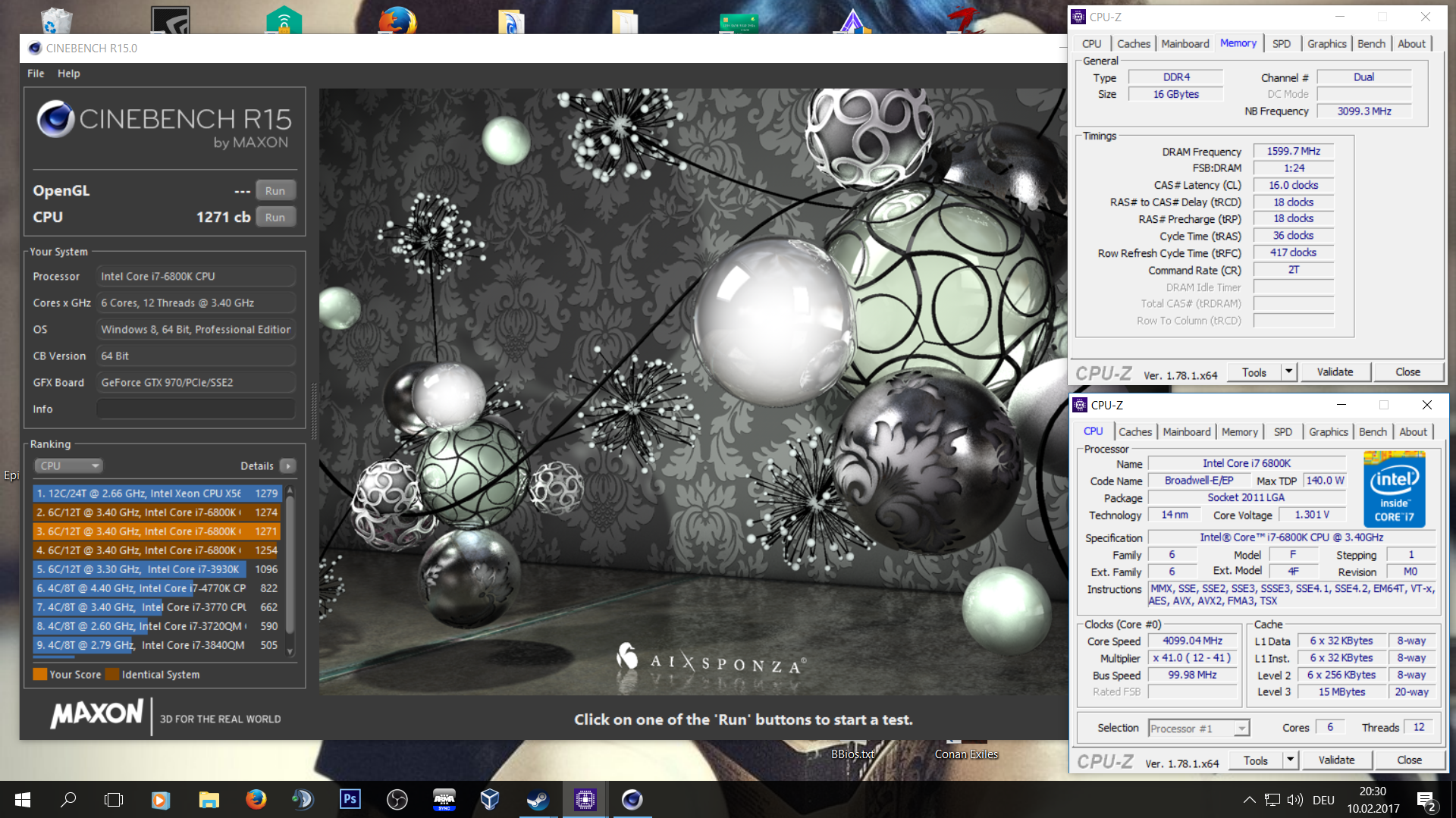Switch upper CPU-Z to SPD tab
The width and height of the screenshot is (1456, 818).
[1282, 44]
